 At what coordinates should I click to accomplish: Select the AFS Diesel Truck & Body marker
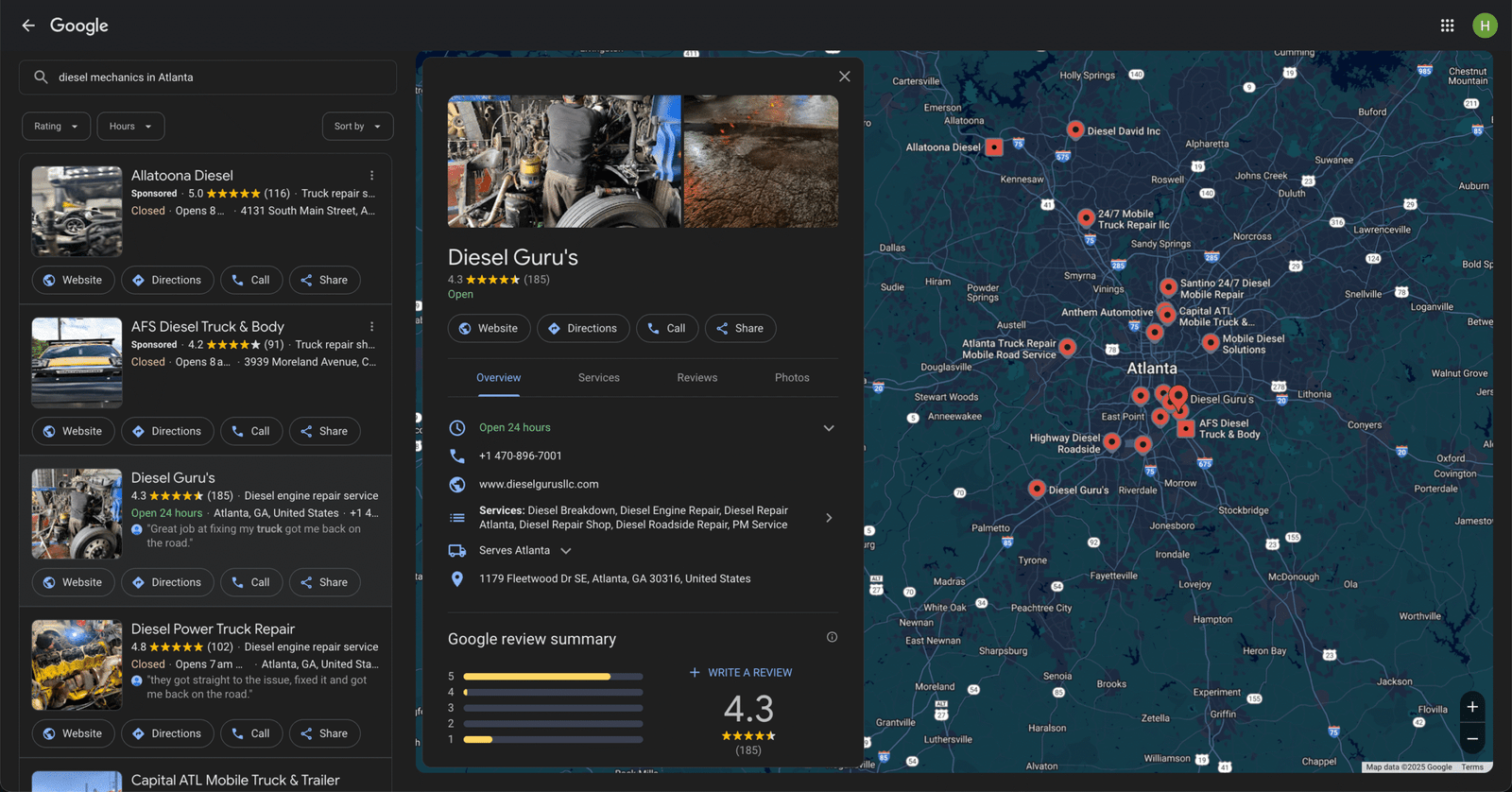pos(1186,429)
